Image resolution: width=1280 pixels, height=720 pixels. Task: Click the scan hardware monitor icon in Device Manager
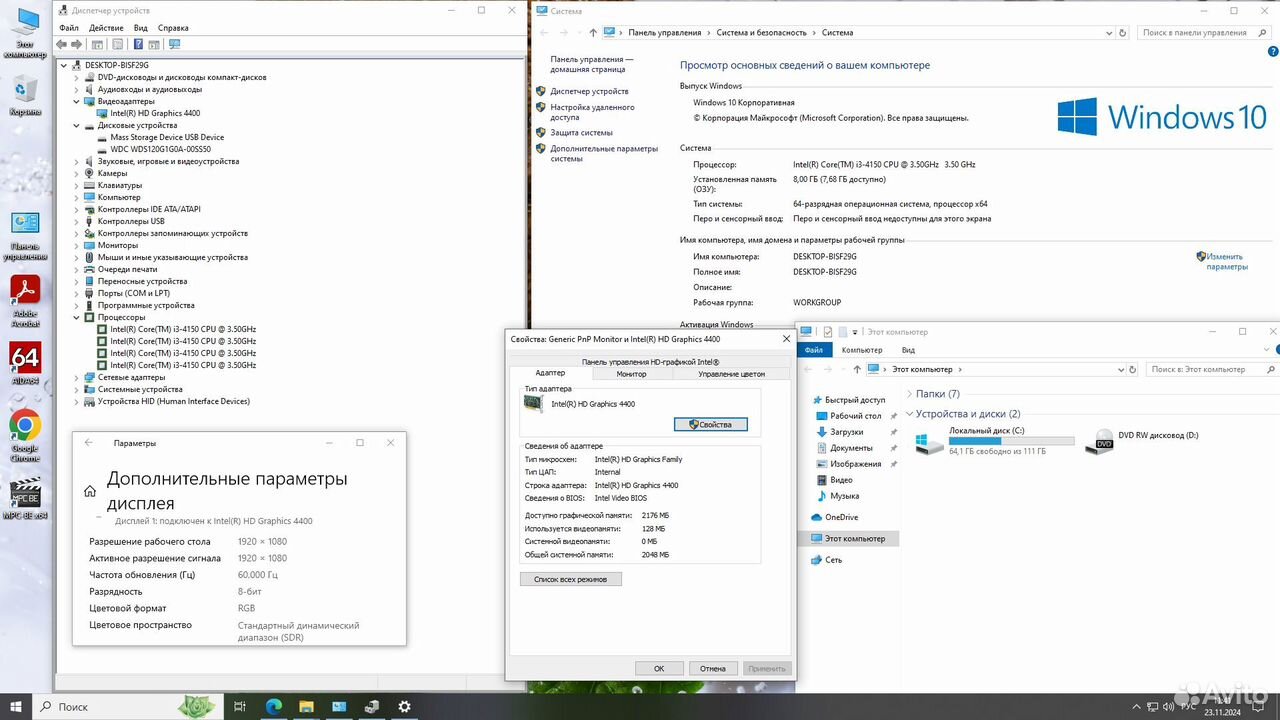175,44
